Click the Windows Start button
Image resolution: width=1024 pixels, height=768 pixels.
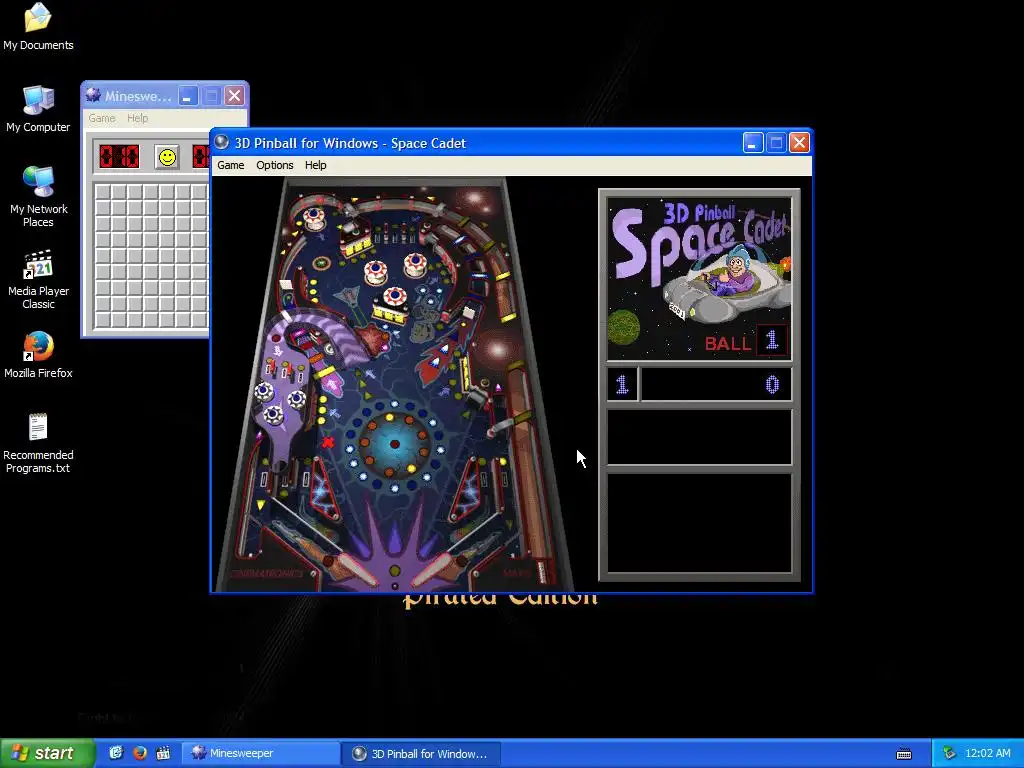(x=47, y=753)
